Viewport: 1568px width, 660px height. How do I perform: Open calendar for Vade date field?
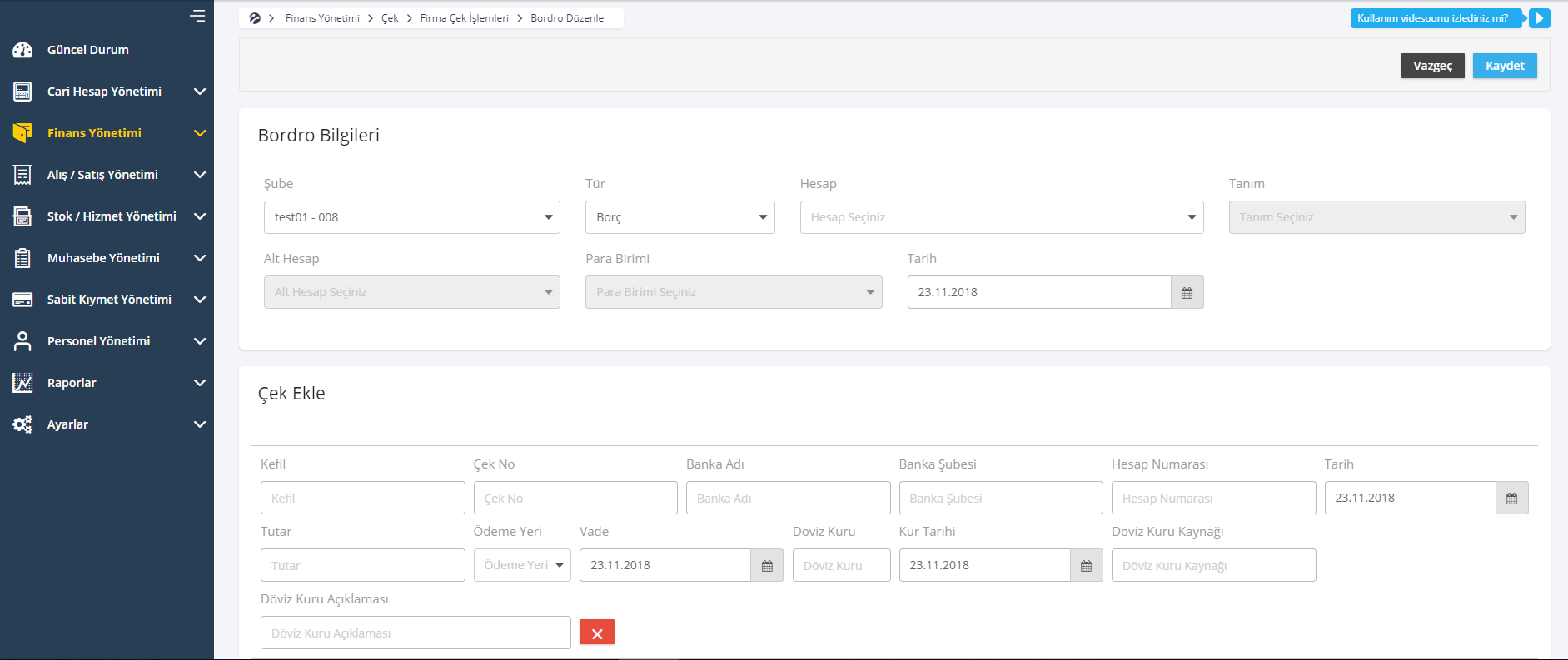point(767,565)
